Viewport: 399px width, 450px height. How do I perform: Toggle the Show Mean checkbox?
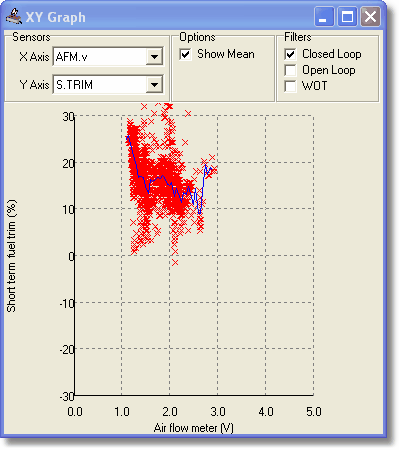pyautogui.click(x=185, y=54)
